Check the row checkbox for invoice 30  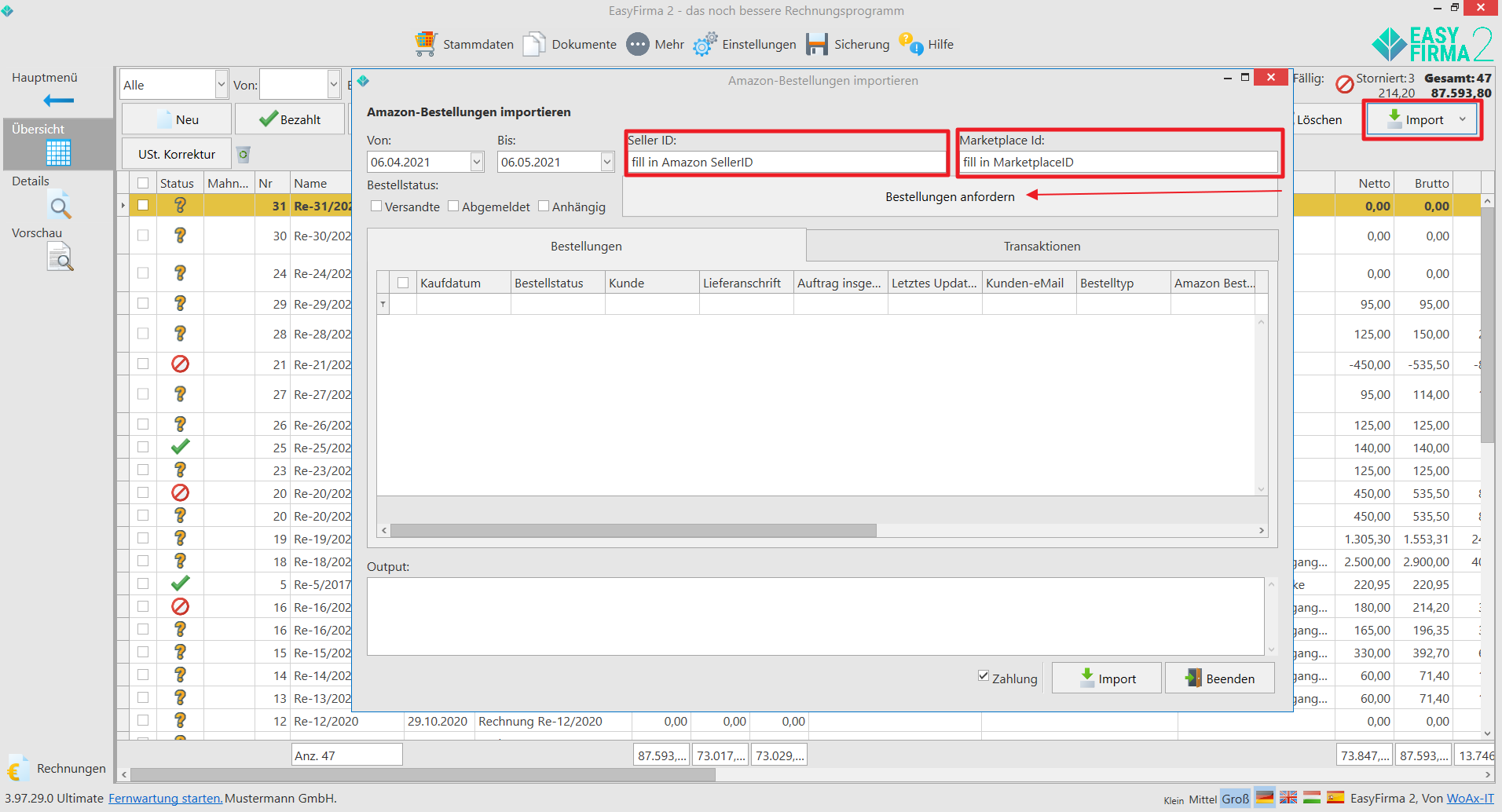[x=143, y=235]
